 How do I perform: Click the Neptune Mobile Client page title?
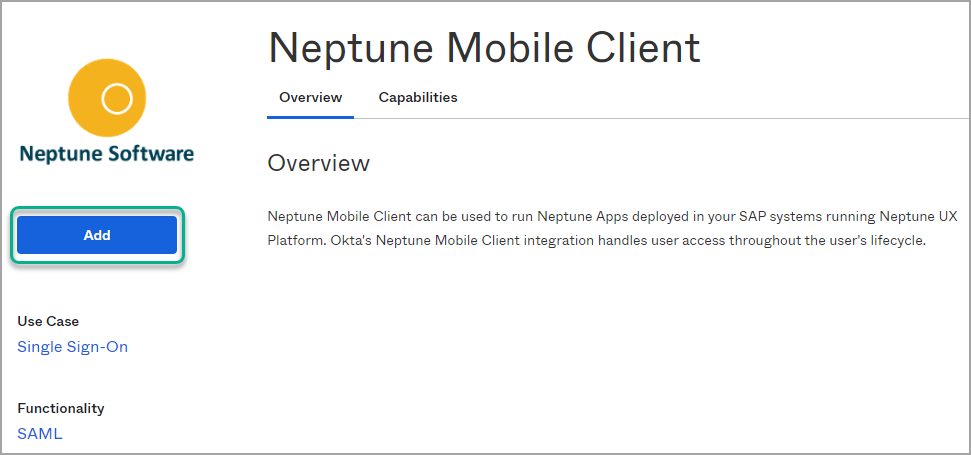tap(484, 47)
